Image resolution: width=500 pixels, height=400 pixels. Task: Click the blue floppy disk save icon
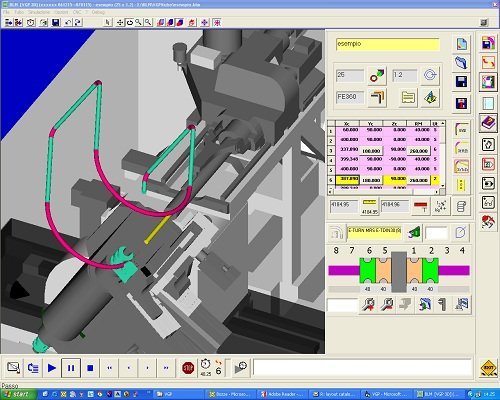pyautogui.click(x=461, y=81)
